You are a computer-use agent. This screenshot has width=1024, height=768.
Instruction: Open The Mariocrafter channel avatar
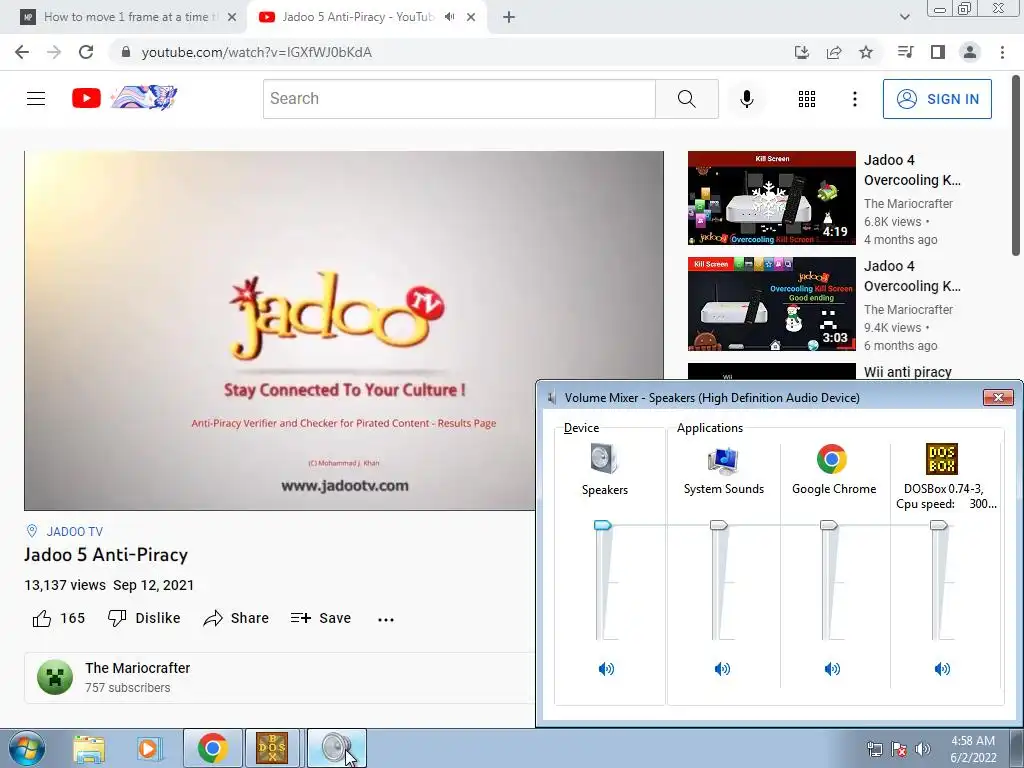pos(55,677)
